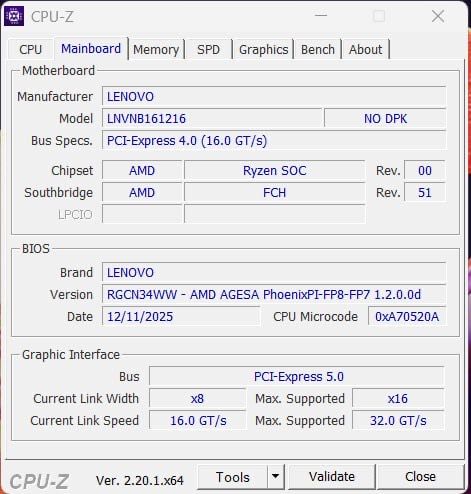Select Southbridge Rev. value 51
This screenshot has height=494, width=471.
click(425, 193)
